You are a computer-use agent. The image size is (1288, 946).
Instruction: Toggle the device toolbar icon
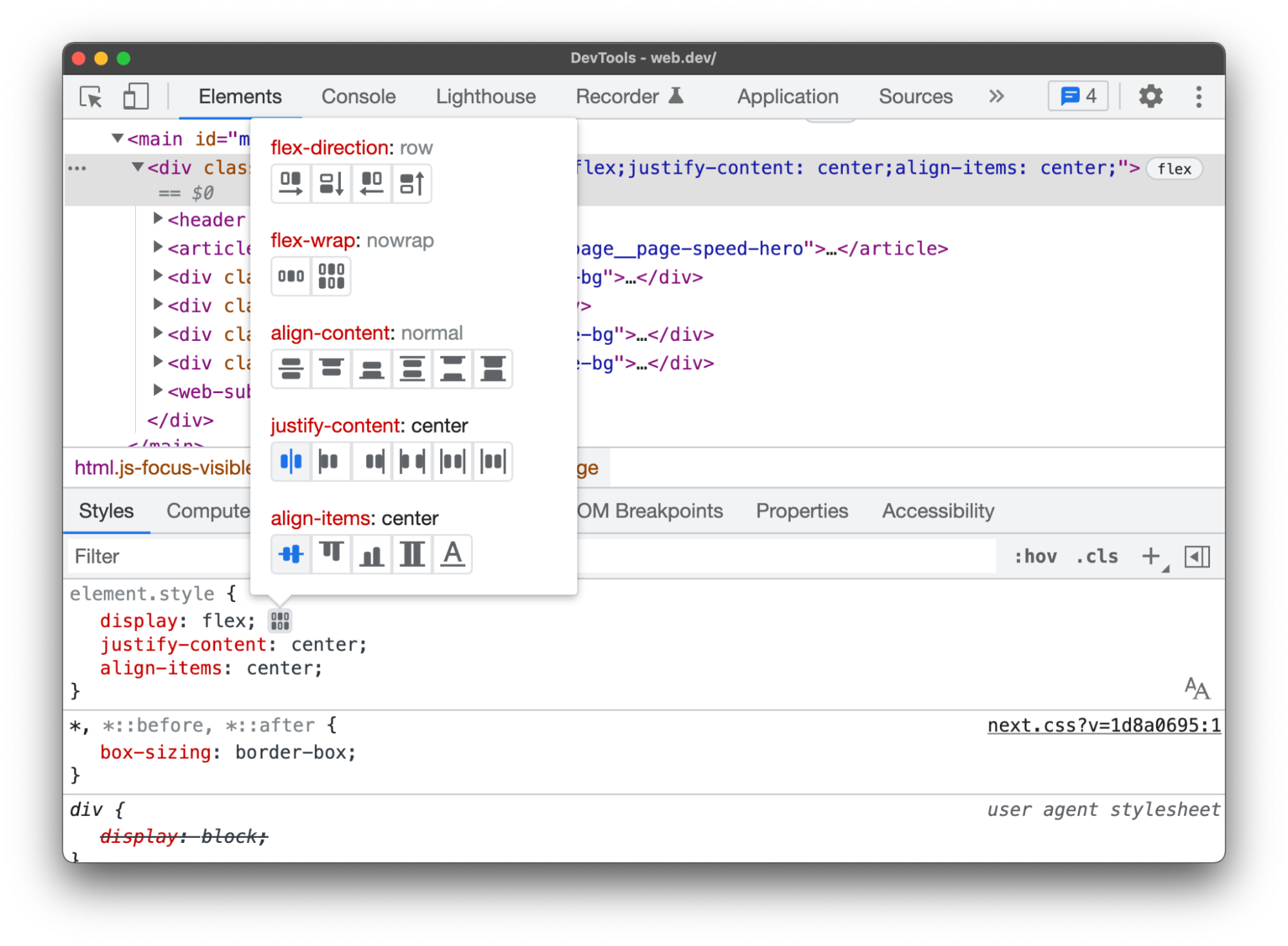click(x=135, y=97)
